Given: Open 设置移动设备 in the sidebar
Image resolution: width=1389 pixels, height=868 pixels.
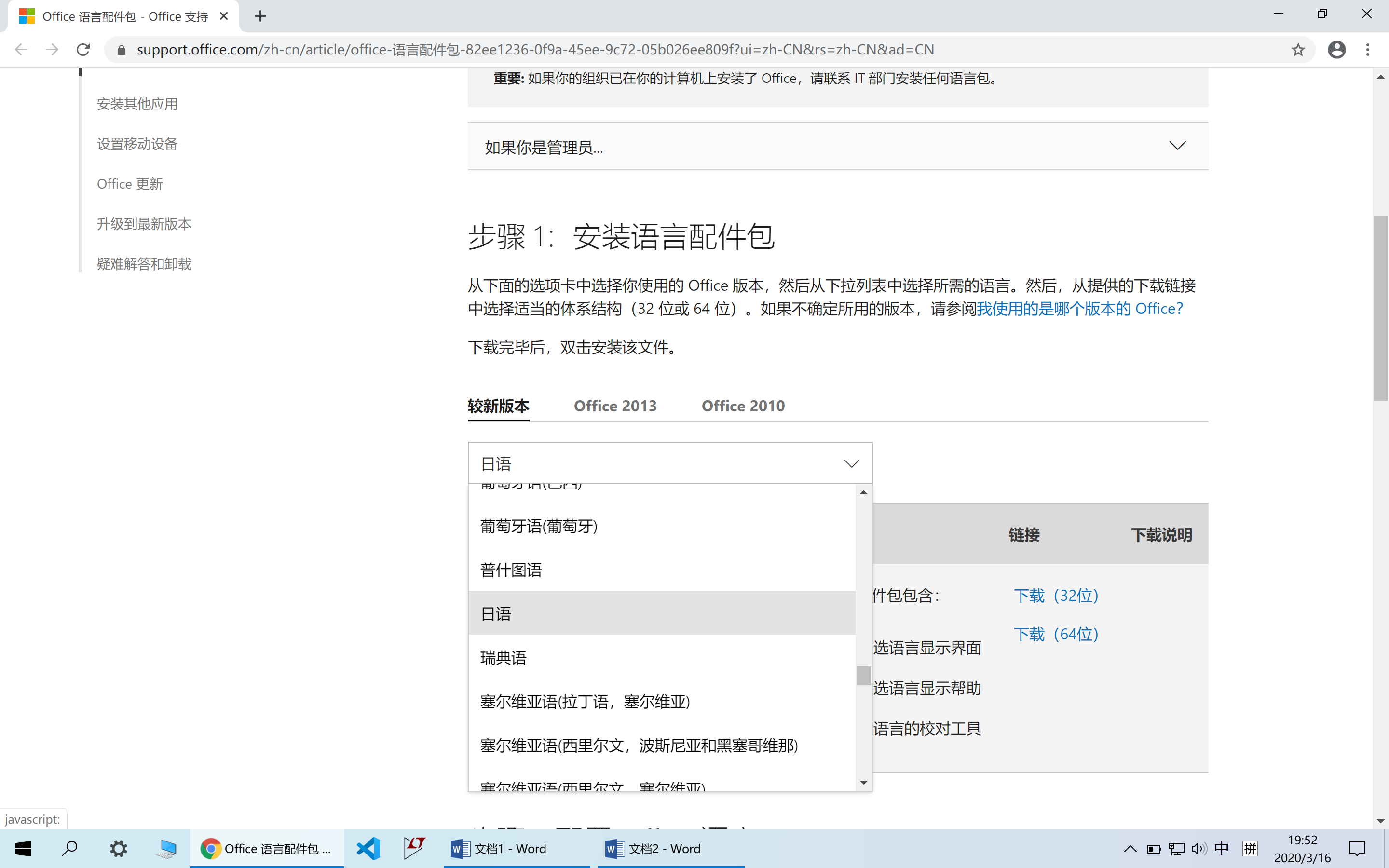Looking at the screenshot, I should 137,144.
